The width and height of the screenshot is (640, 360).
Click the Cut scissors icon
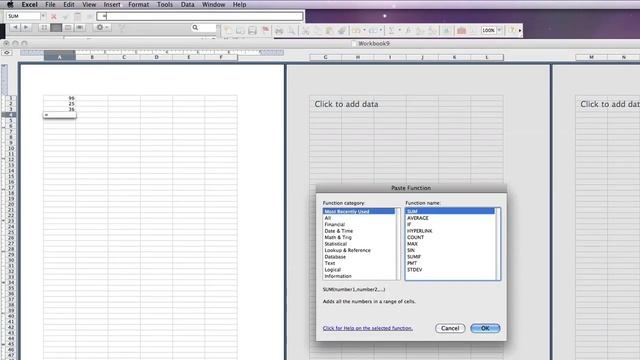click(305, 30)
